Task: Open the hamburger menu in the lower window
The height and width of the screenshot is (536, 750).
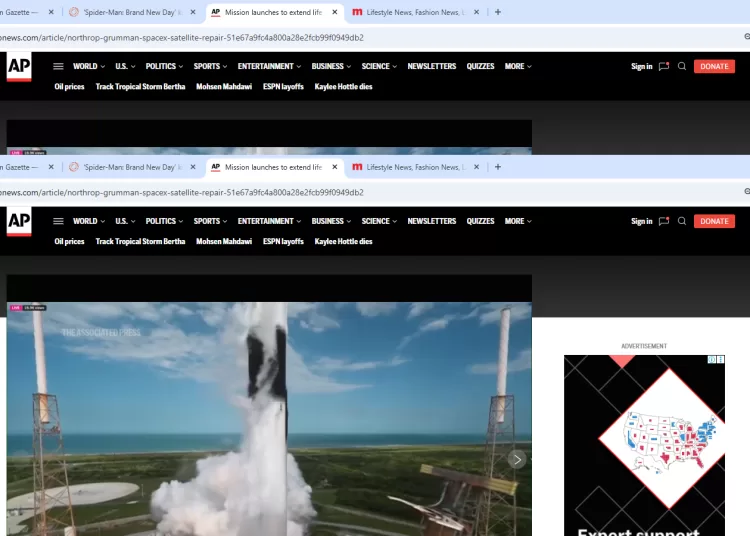Action: pos(58,221)
